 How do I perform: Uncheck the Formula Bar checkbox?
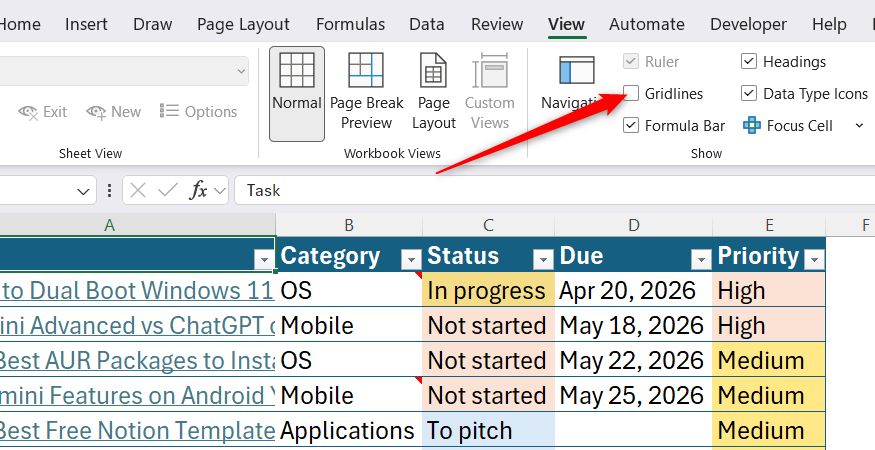pos(631,126)
